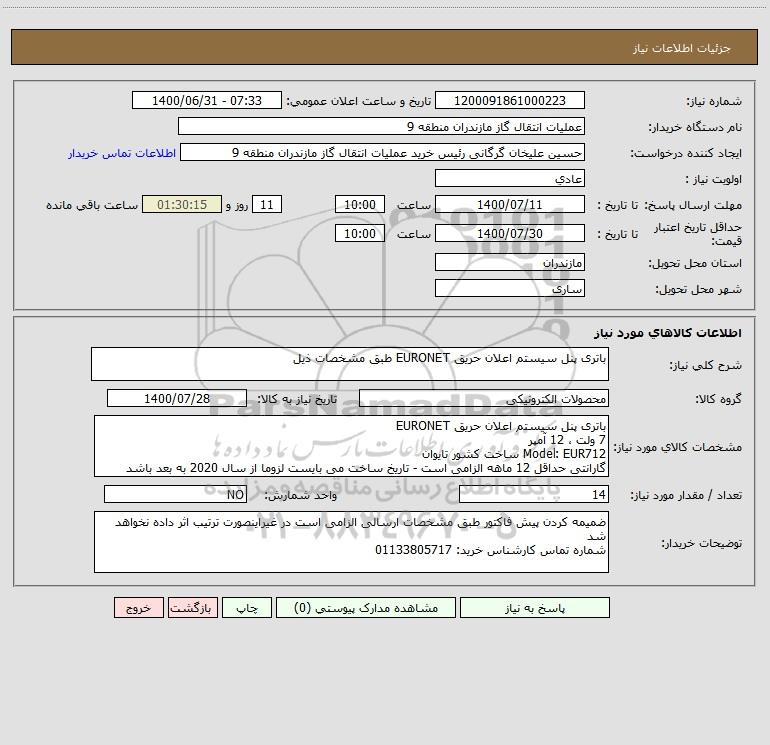770x745 pixels.
Task: Click the واحد شمارش label
Action: tap(301, 495)
